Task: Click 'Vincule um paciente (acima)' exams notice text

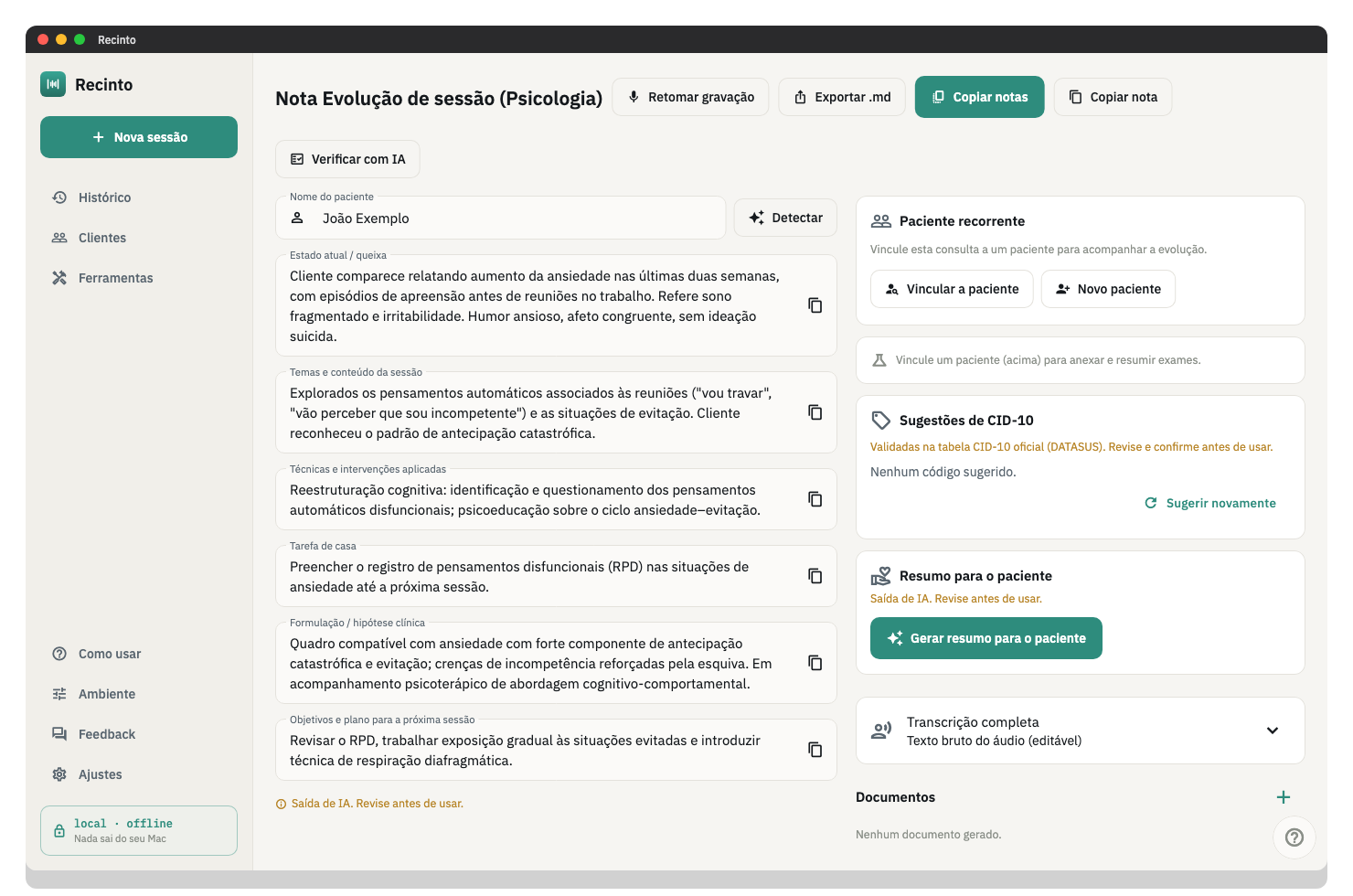Action: click(1048, 360)
